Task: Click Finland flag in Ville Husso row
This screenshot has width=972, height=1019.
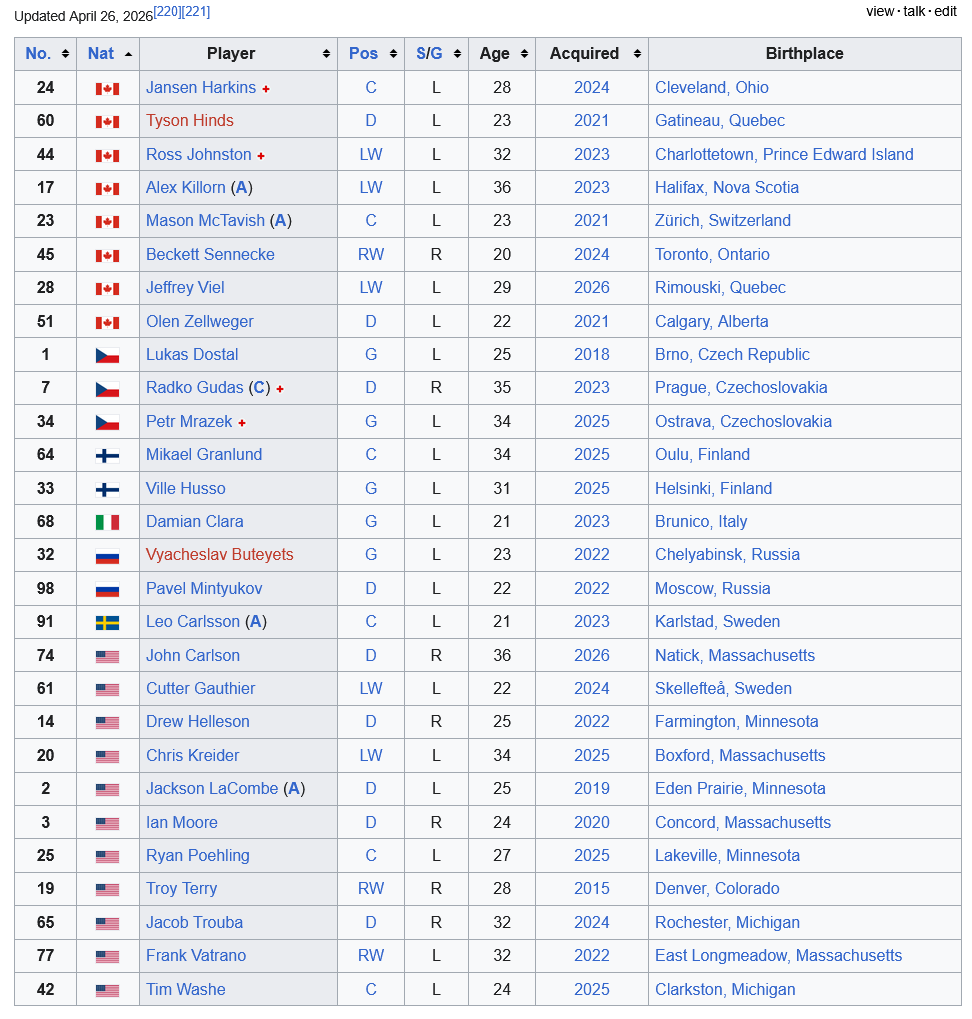Action: [107, 489]
